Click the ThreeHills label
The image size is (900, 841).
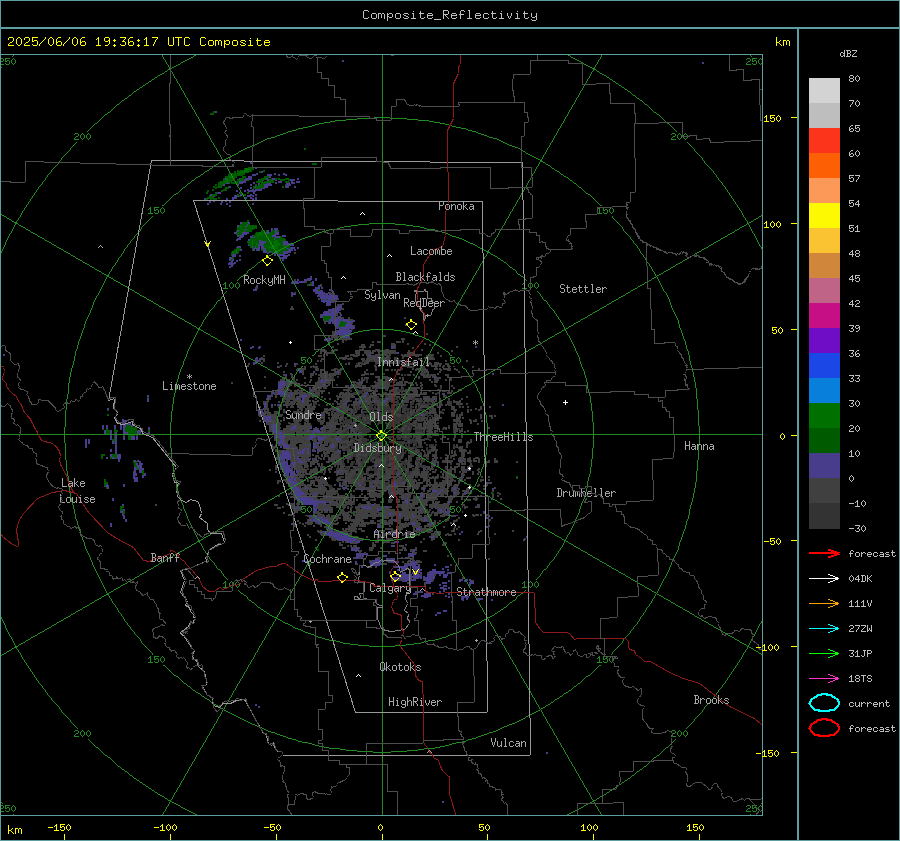click(503, 437)
